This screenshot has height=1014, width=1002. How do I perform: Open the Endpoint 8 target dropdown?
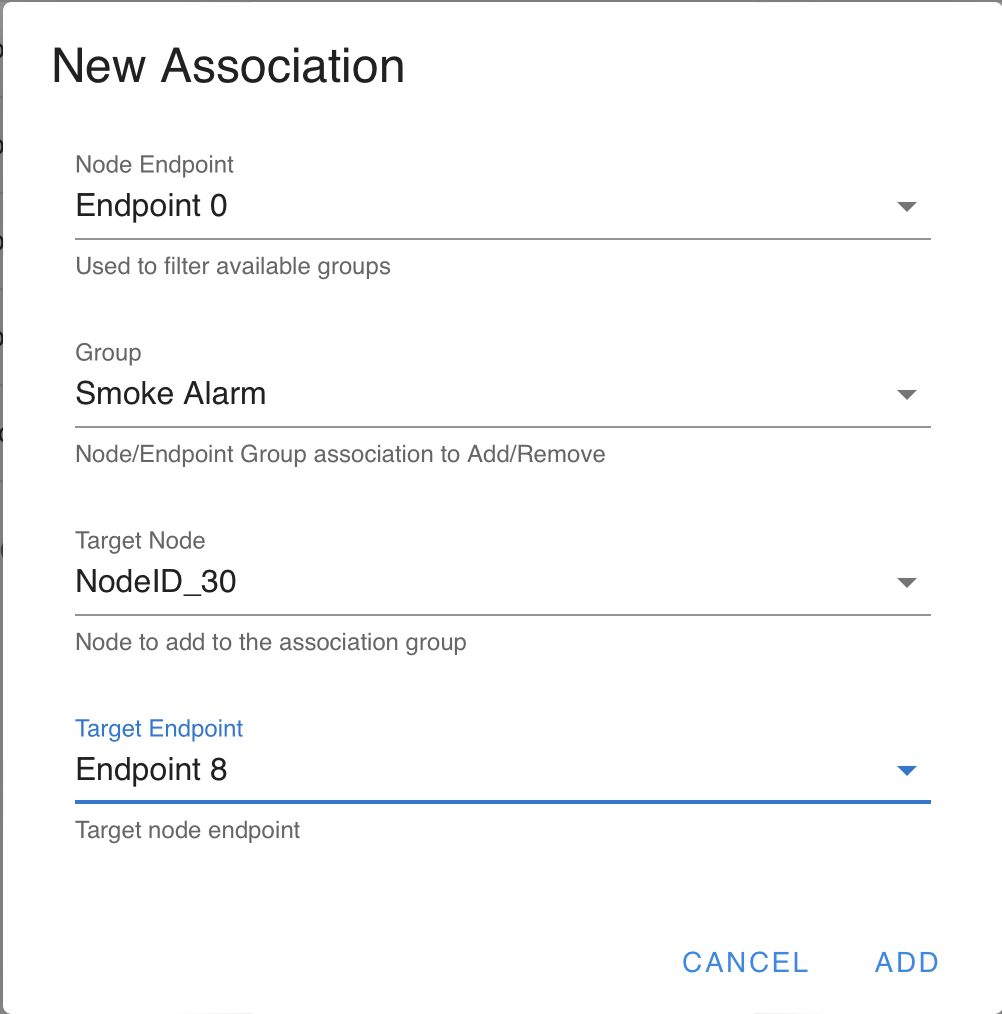click(503, 770)
